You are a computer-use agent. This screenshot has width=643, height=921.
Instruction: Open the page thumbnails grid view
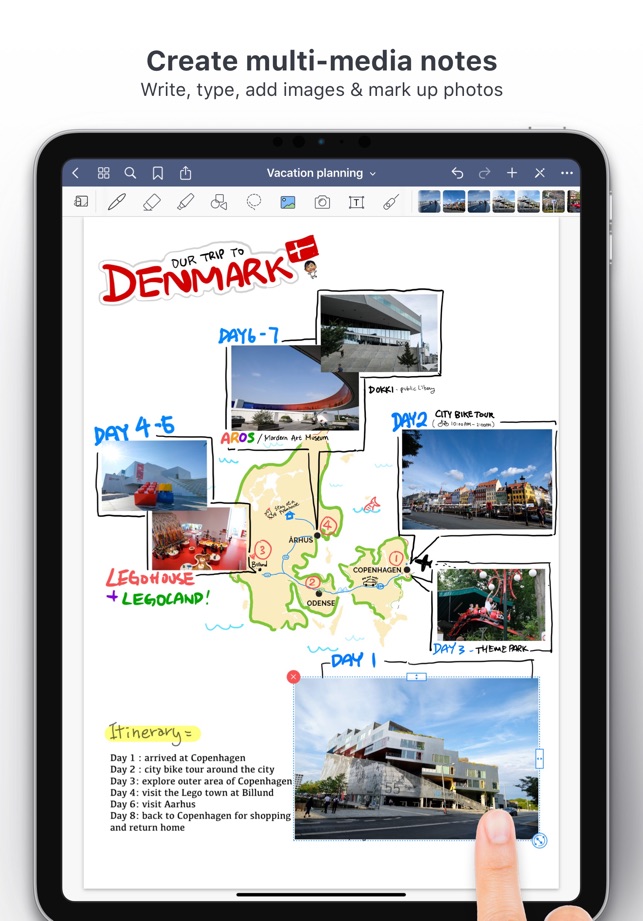coord(103,173)
